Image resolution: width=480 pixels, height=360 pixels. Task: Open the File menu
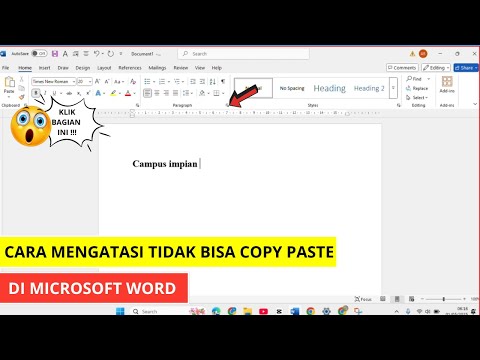pyautogui.click(x=6, y=68)
